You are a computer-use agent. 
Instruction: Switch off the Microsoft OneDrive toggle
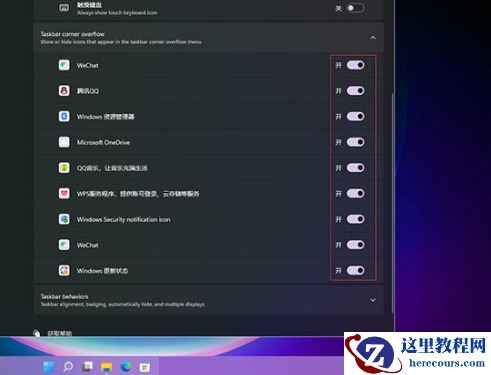coord(355,142)
